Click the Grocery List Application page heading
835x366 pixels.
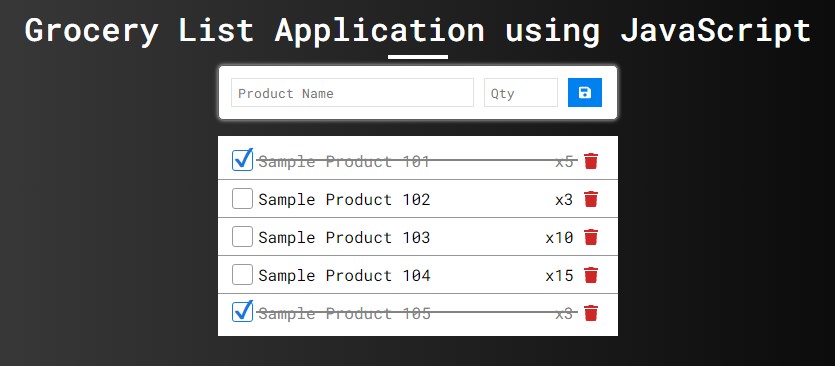418,30
